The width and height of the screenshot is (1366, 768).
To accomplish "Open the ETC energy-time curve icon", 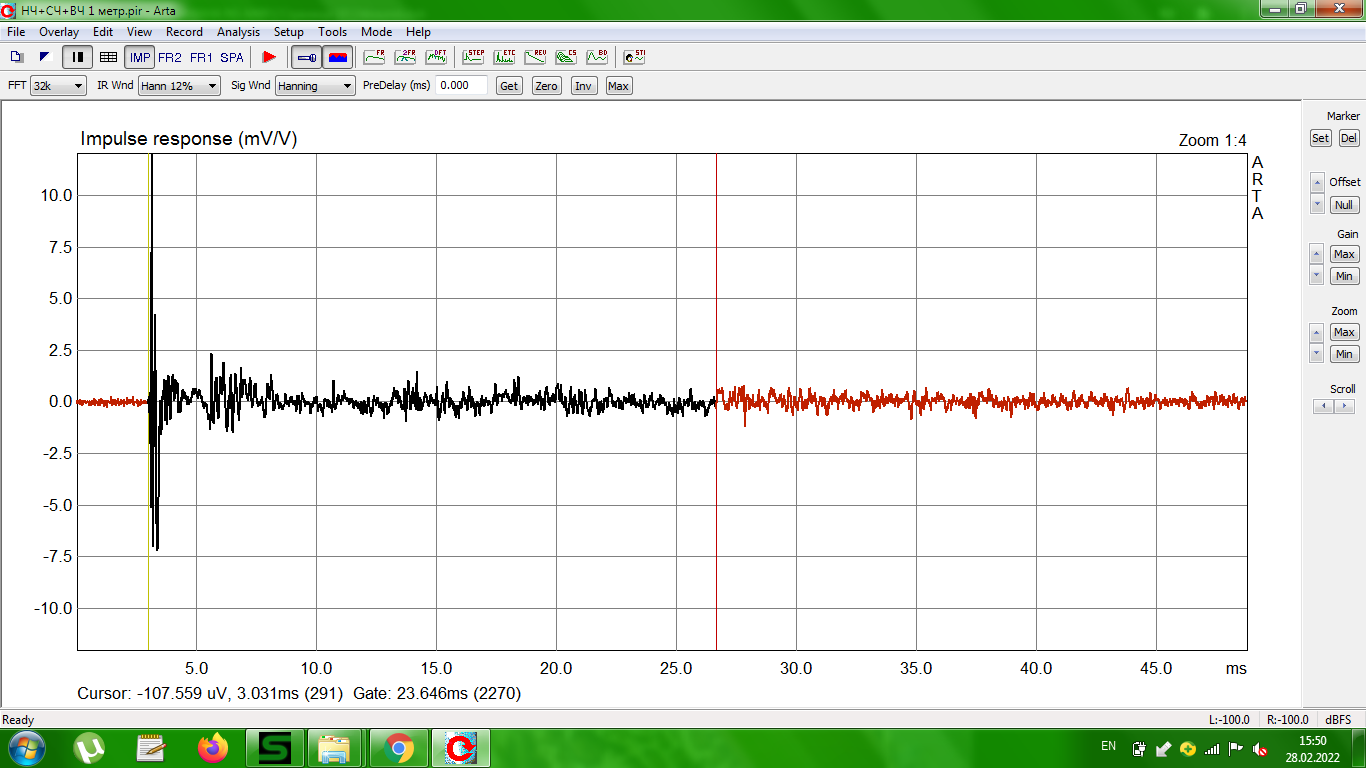I will tap(504, 57).
